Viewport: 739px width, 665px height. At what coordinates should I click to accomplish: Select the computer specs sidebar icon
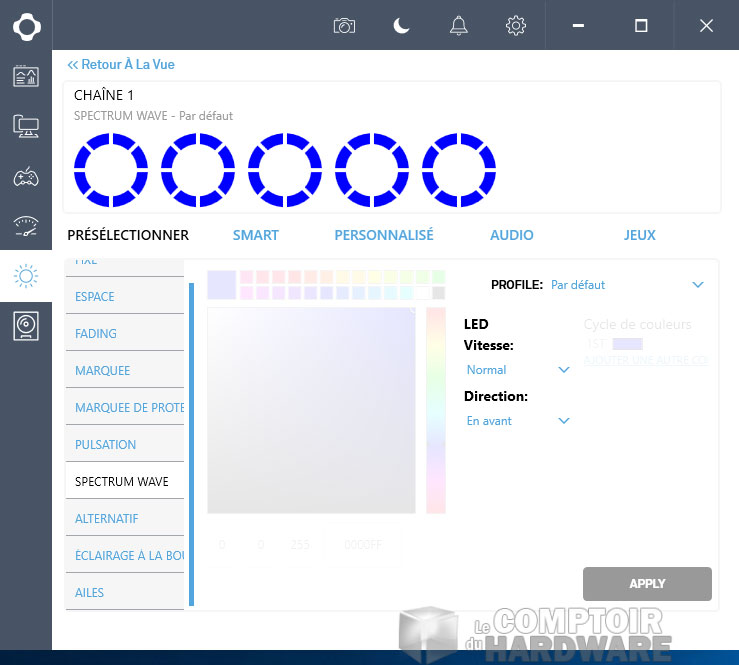click(26, 126)
